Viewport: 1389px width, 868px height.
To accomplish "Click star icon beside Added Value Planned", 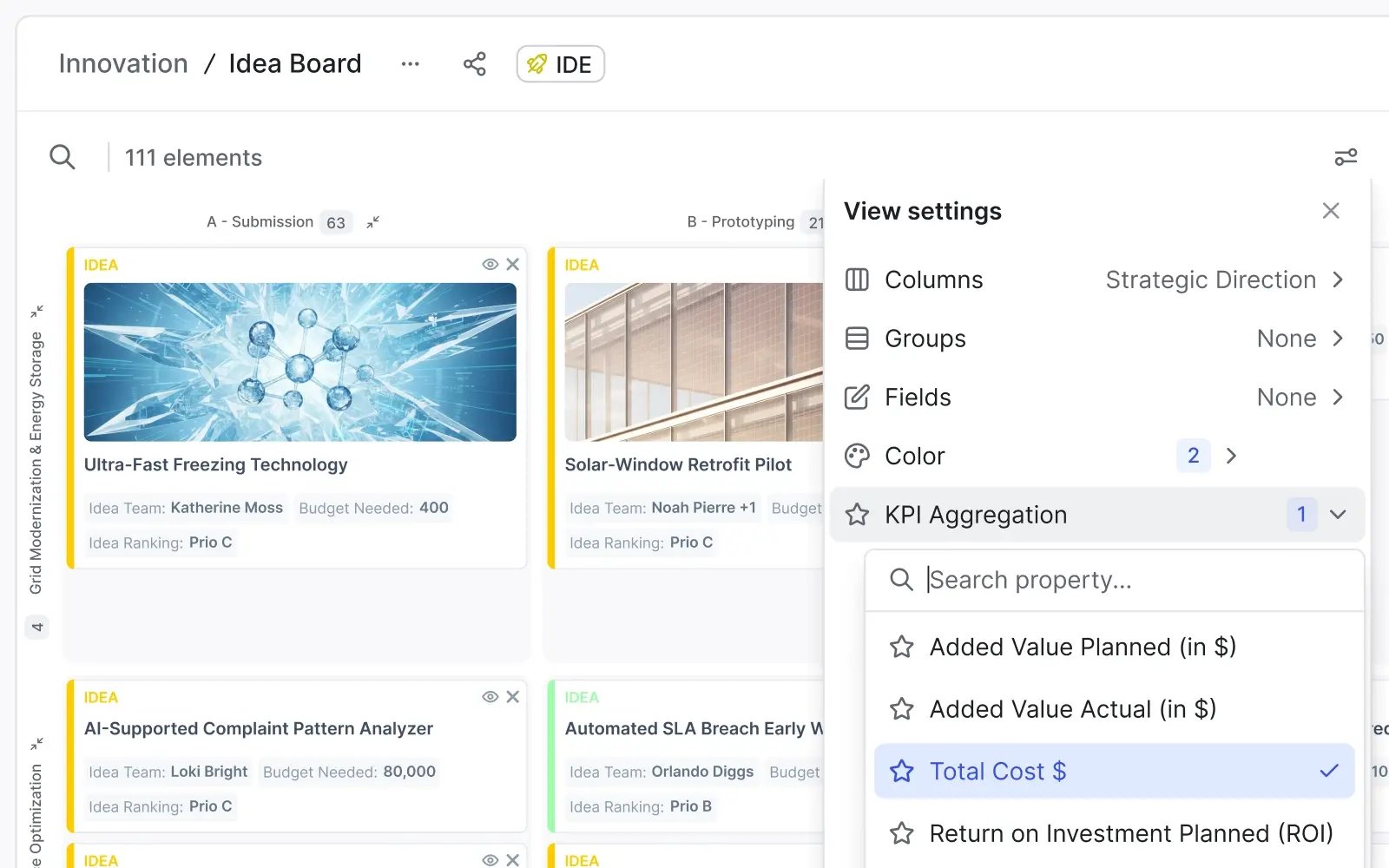I will (x=902, y=647).
